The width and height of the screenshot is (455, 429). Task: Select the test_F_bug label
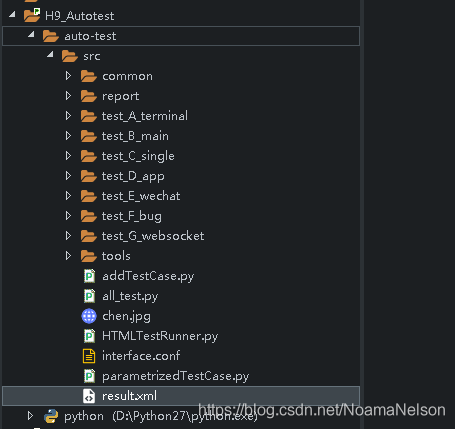tap(132, 216)
